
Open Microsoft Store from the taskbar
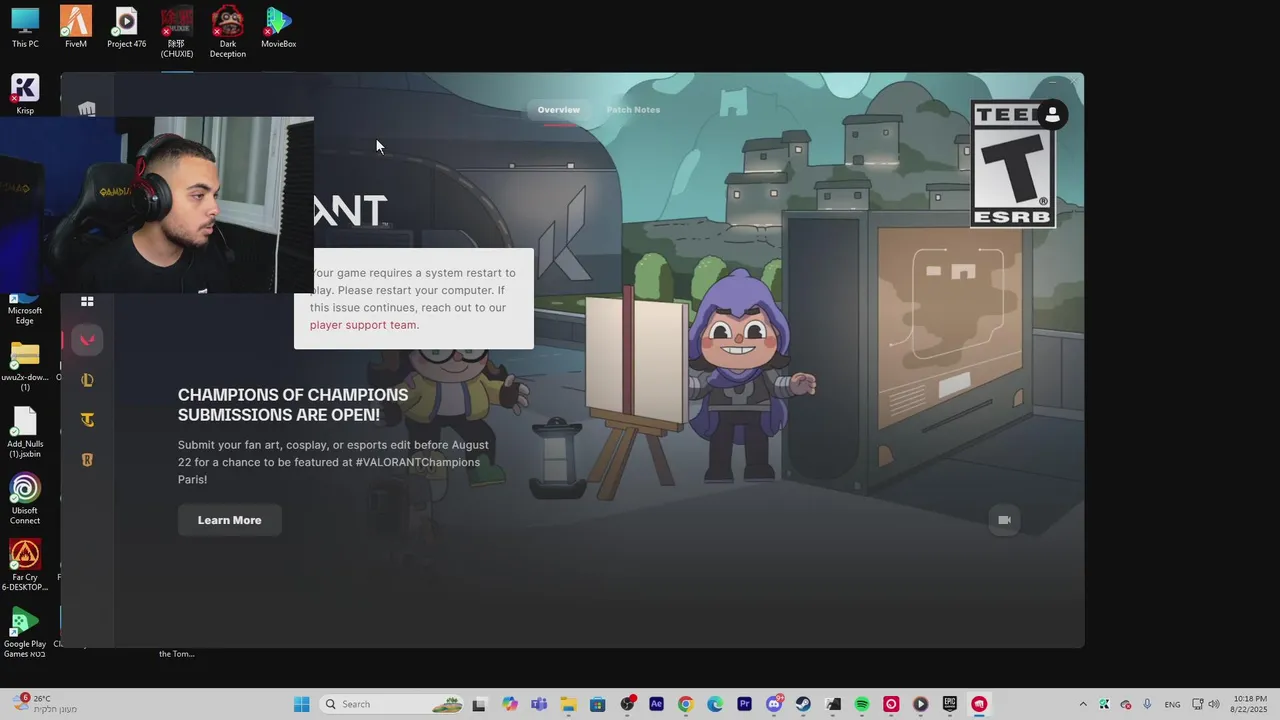point(597,704)
